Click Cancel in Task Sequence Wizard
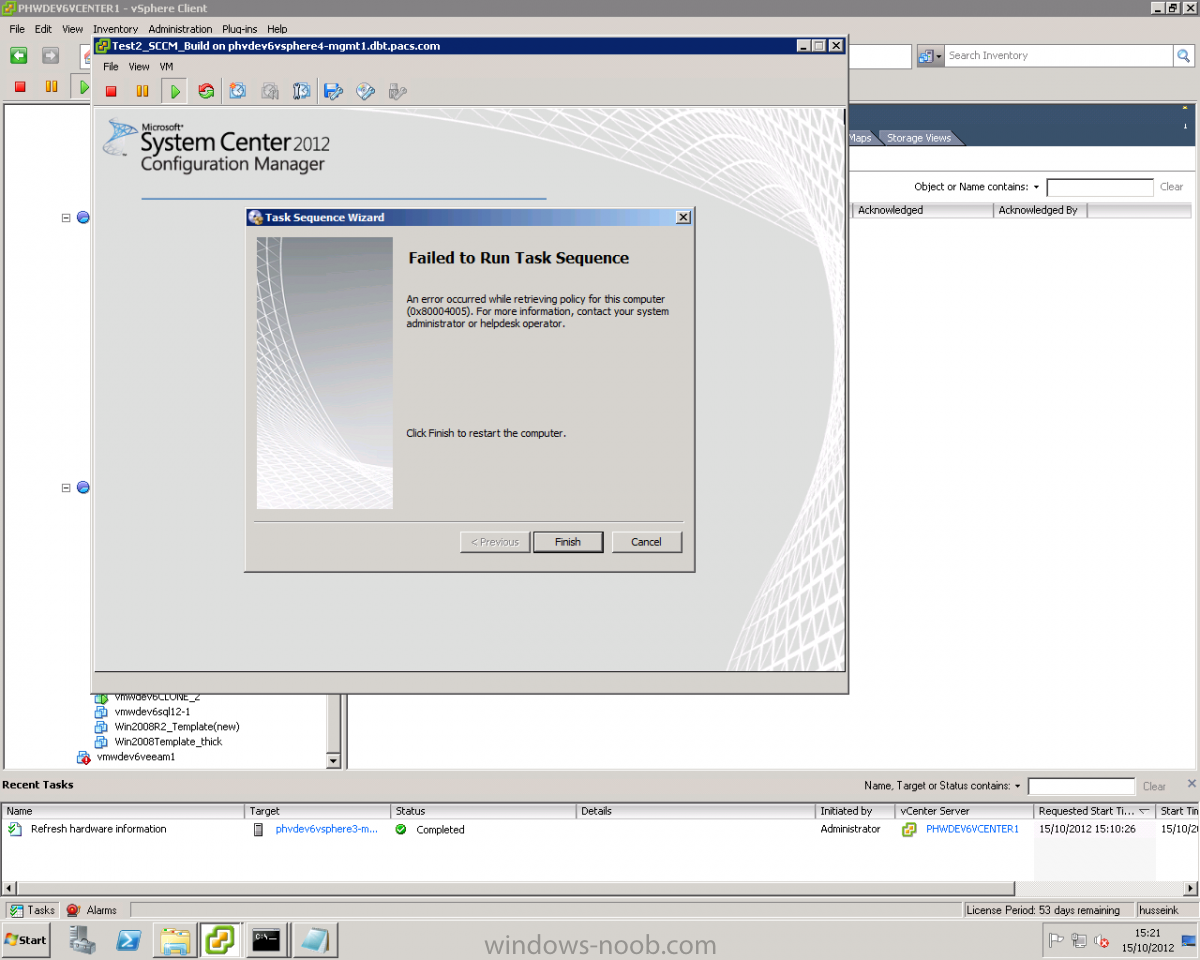 click(646, 542)
